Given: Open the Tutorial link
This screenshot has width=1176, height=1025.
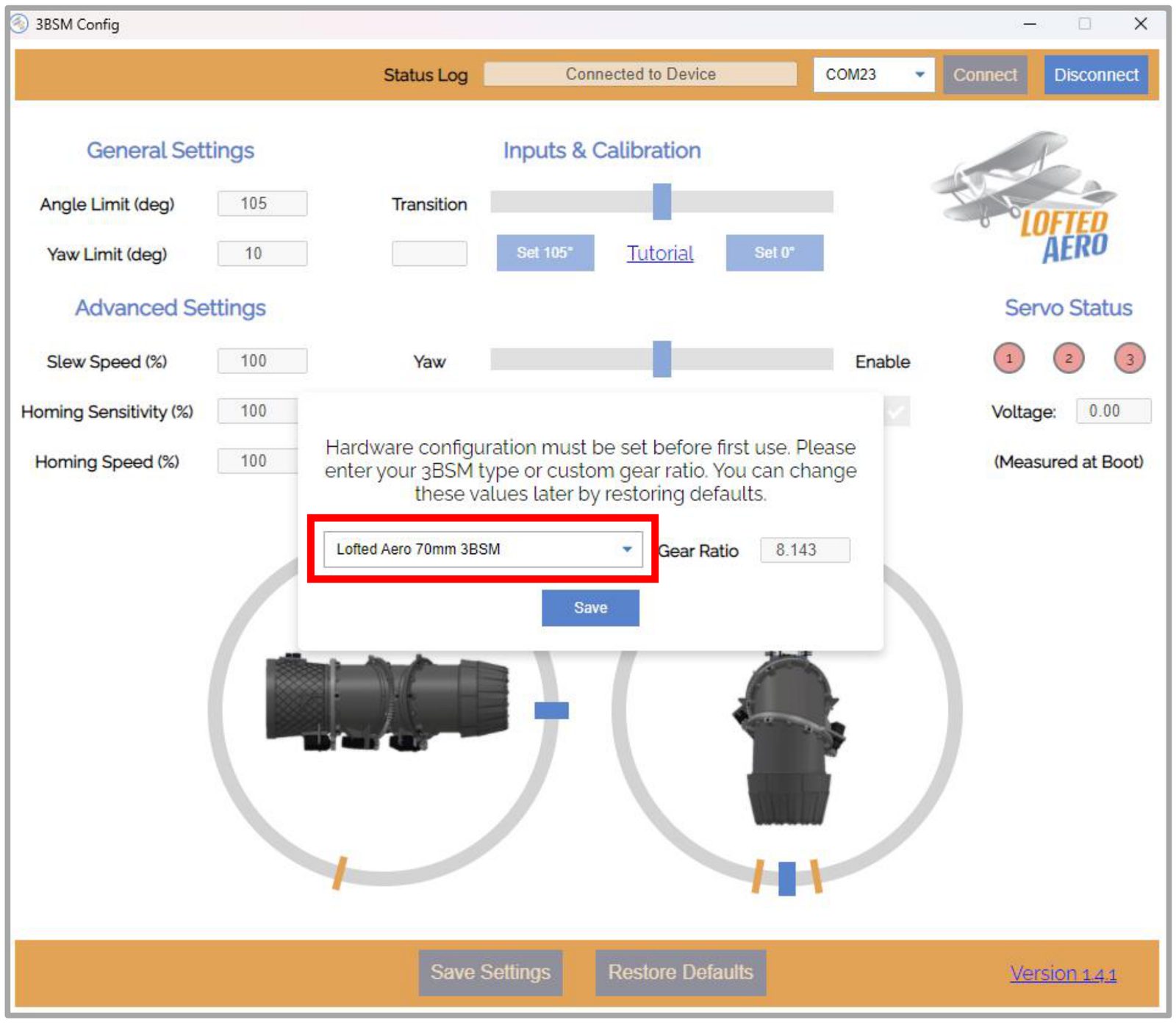Looking at the screenshot, I should click(660, 253).
